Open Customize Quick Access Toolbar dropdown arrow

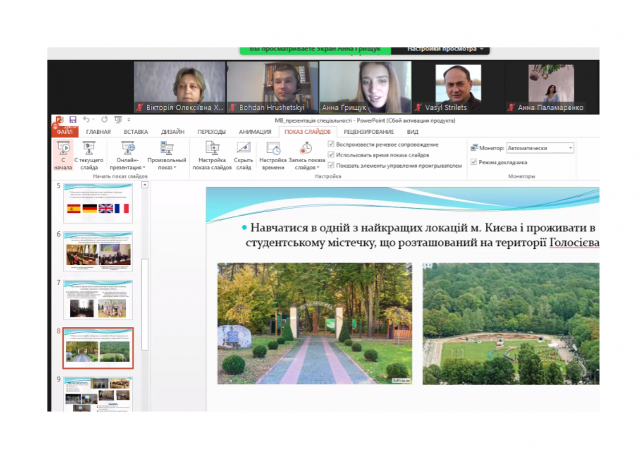[129, 120]
